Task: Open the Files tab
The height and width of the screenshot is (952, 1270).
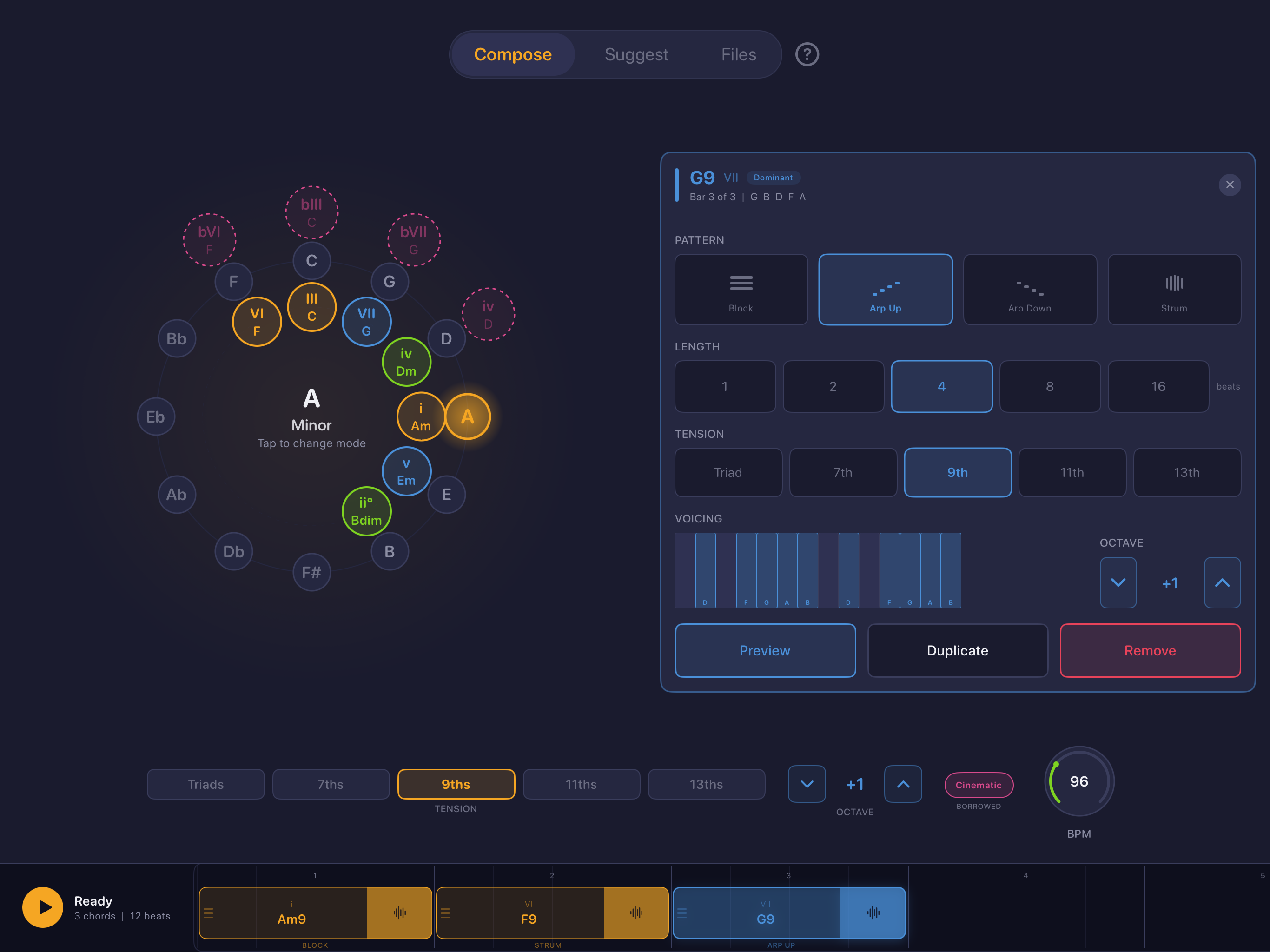Action: coord(738,54)
